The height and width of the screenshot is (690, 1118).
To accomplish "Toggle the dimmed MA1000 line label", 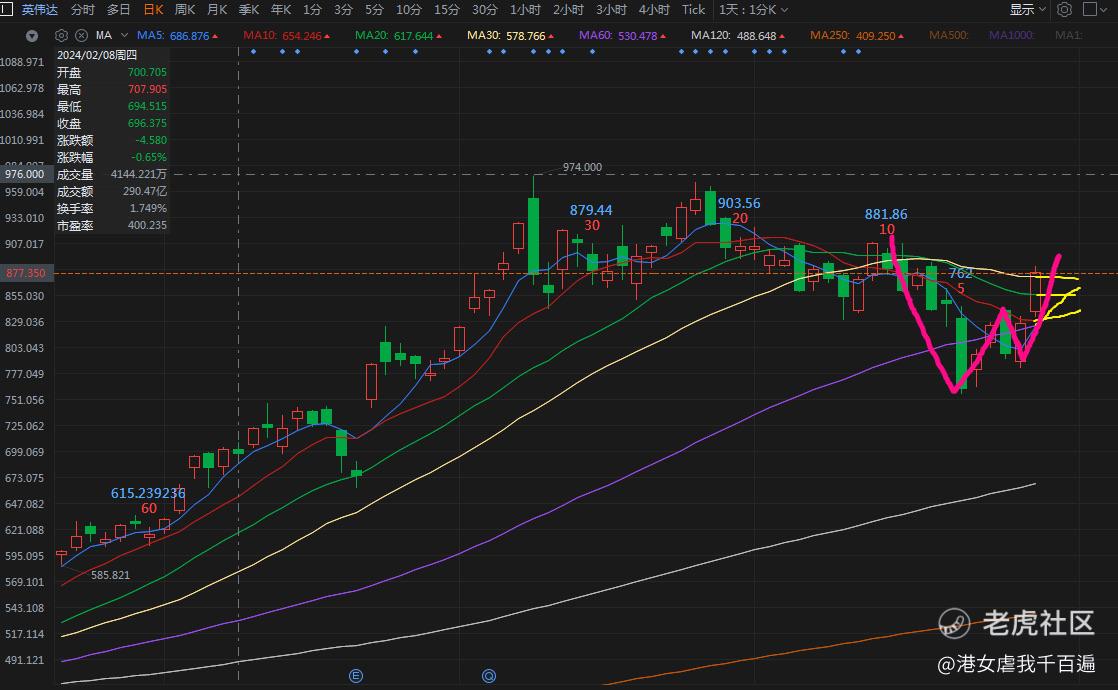I will click(x=1011, y=35).
